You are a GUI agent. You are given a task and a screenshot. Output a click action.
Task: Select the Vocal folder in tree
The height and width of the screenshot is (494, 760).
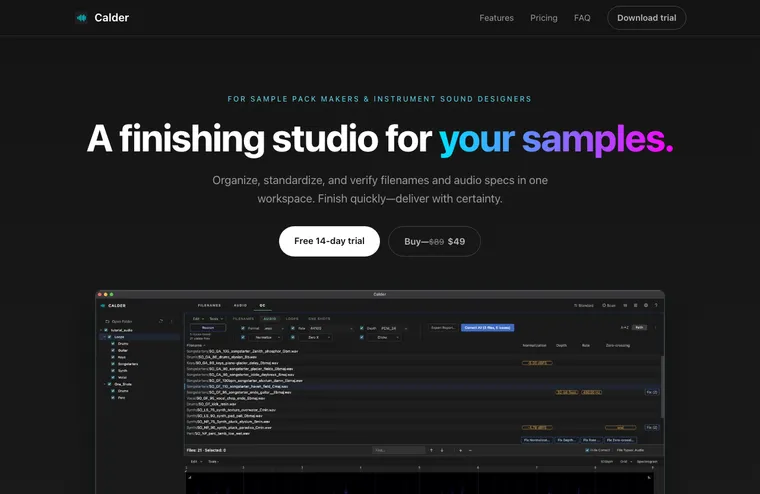click(123, 377)
